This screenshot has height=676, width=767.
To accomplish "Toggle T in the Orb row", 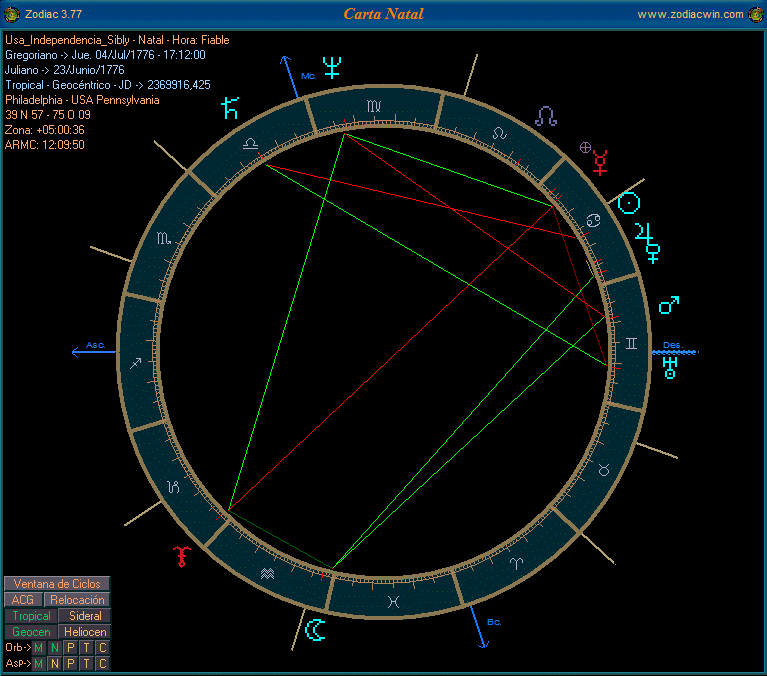I will click(x=87, y=648).
